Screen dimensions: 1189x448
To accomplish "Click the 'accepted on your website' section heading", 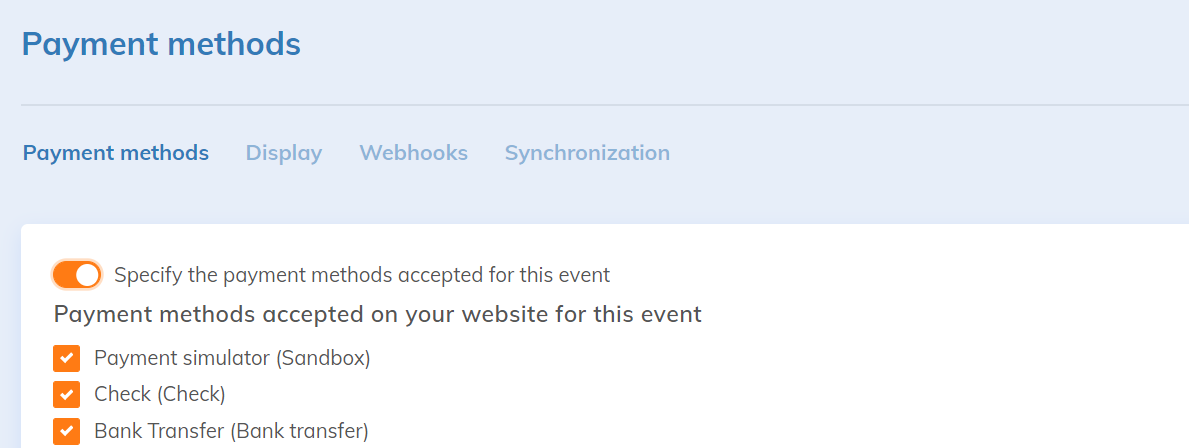I will pos(377,314).
